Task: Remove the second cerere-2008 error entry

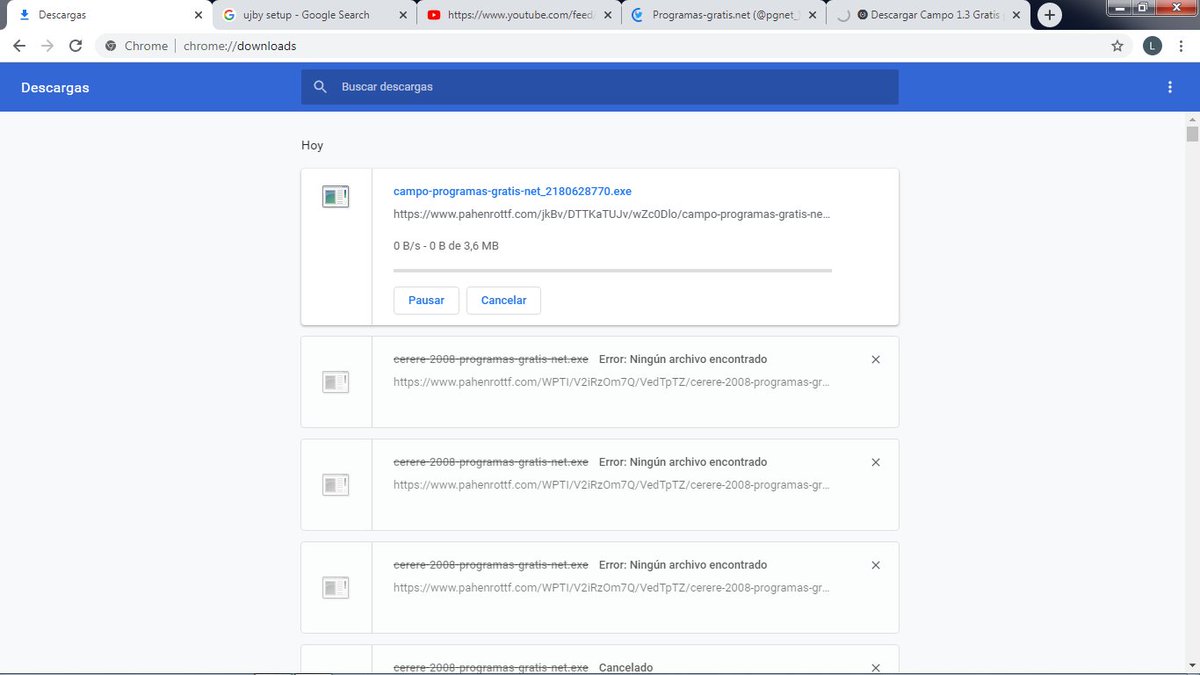Action: pos(876,463)
